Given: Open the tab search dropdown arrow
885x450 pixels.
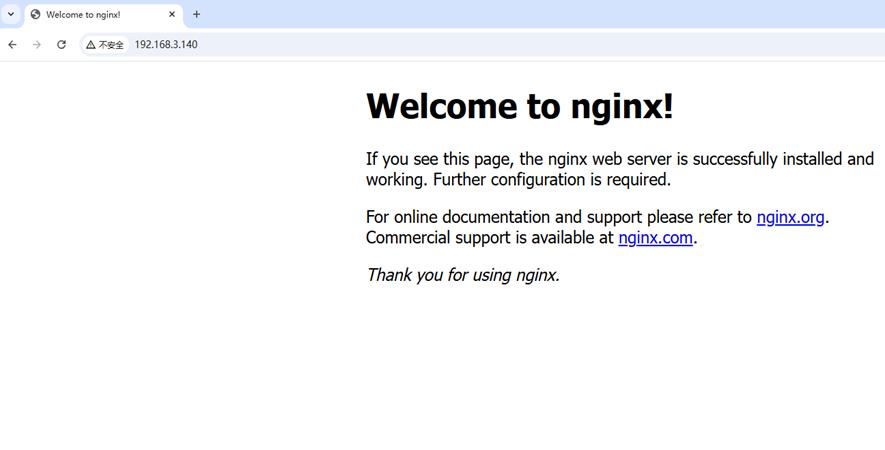Looking at the screenshot, I should click(x=11, y=14).
